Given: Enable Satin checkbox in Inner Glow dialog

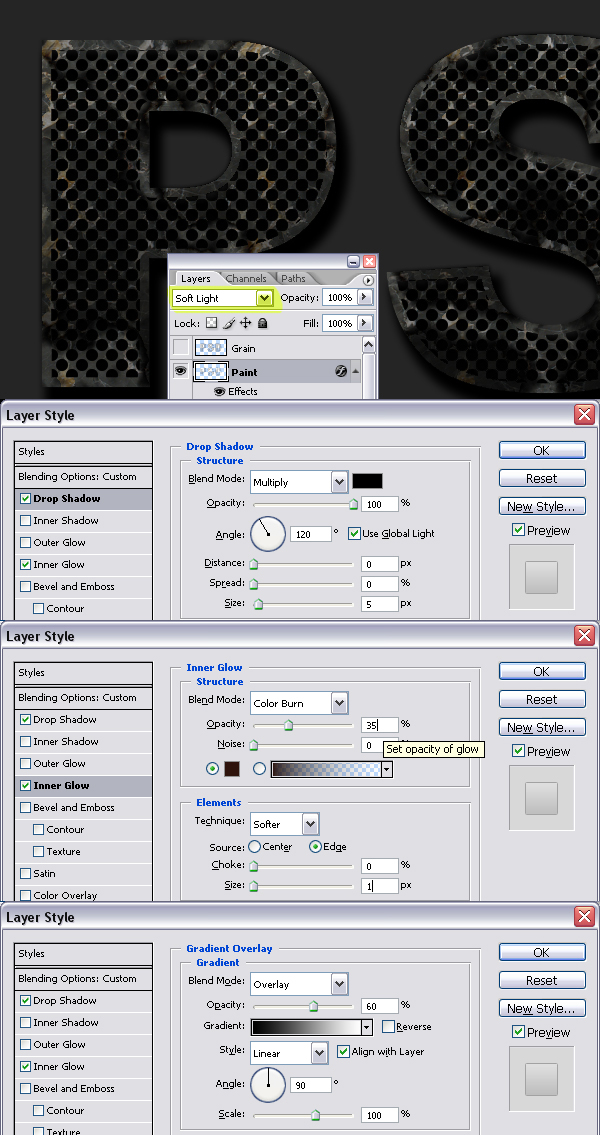Looking at the screenshot, I should click(26, 874).
